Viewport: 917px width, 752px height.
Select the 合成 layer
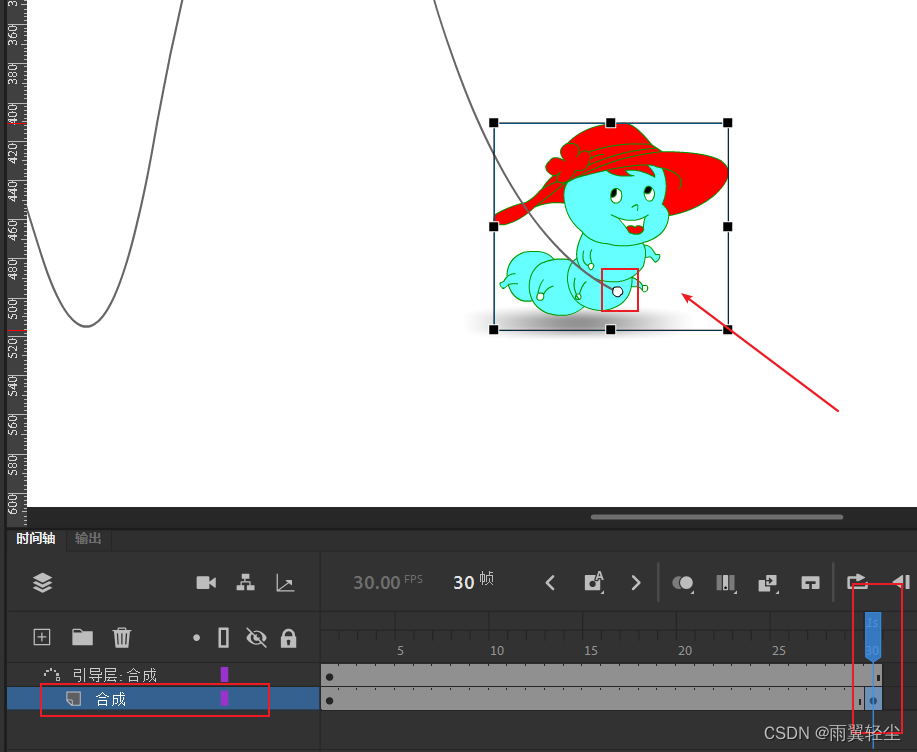tap(163, 699)
